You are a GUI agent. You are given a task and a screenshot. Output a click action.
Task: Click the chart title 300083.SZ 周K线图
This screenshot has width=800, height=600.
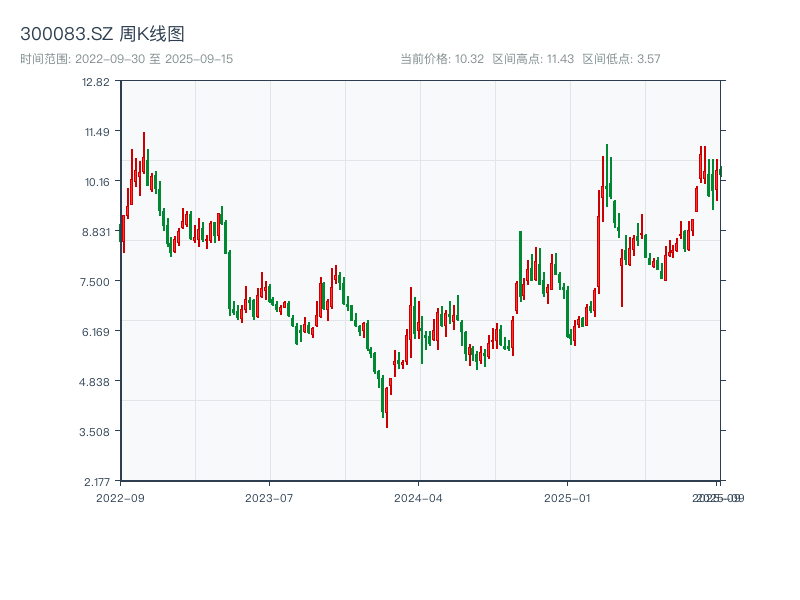point(102,34)
